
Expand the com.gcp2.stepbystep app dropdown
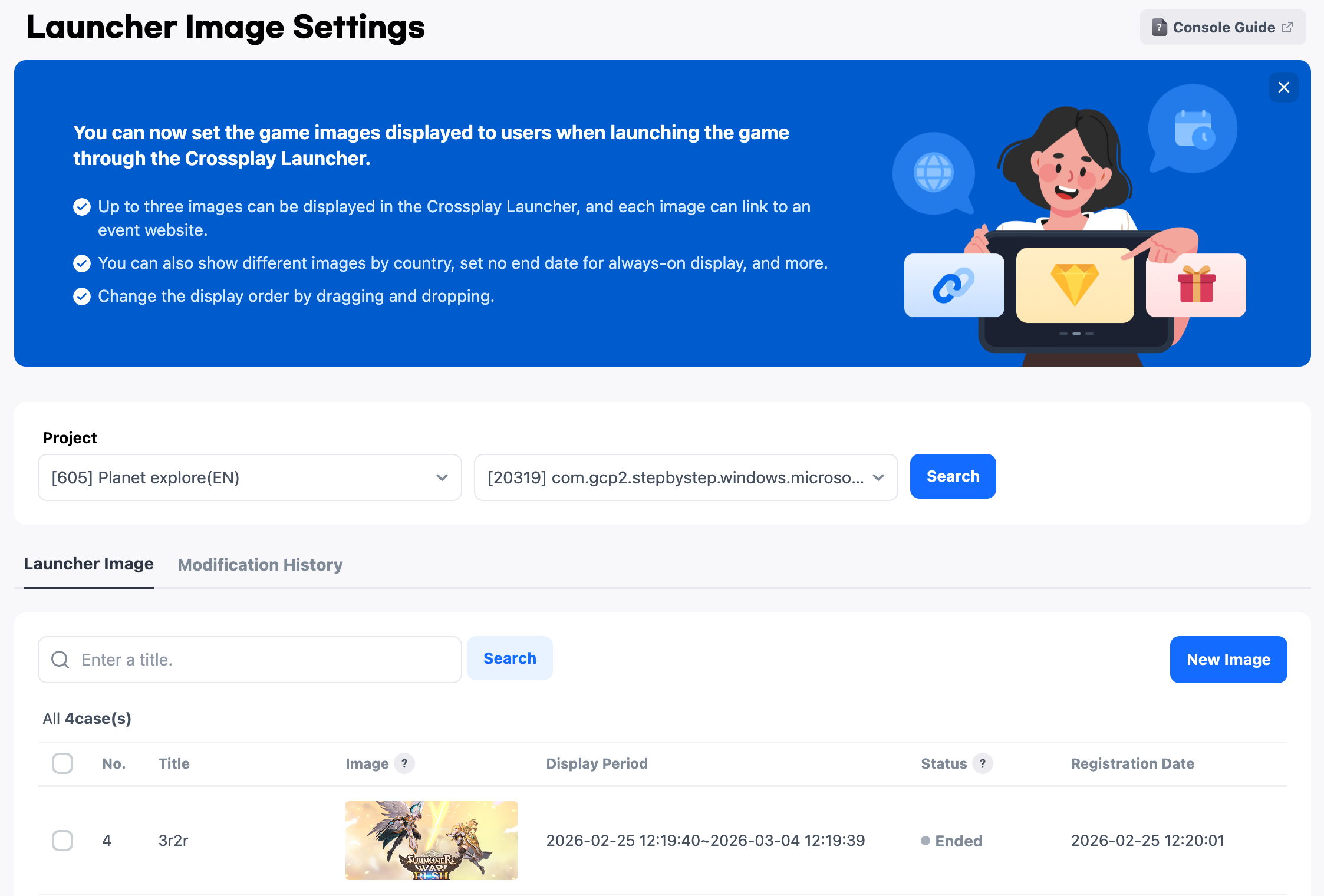click(686, 477)
